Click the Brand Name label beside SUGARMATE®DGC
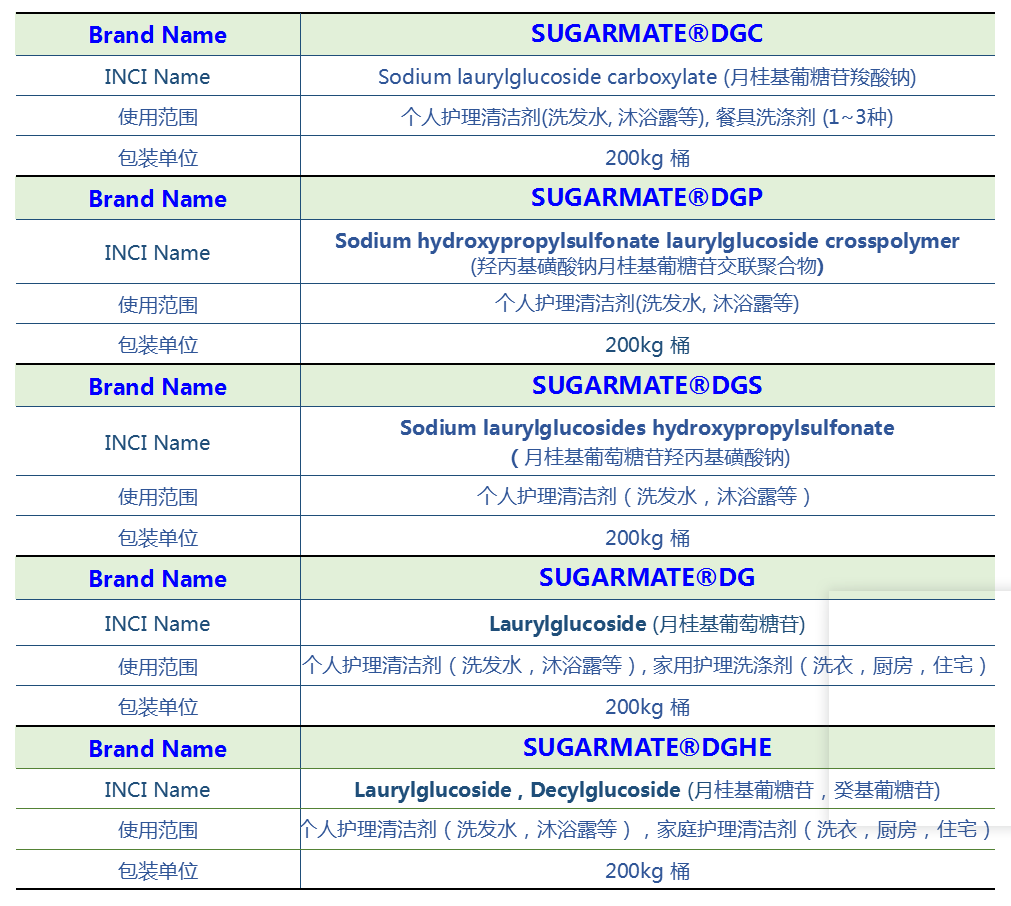The image size is (1011, 906). click(157, 35)
